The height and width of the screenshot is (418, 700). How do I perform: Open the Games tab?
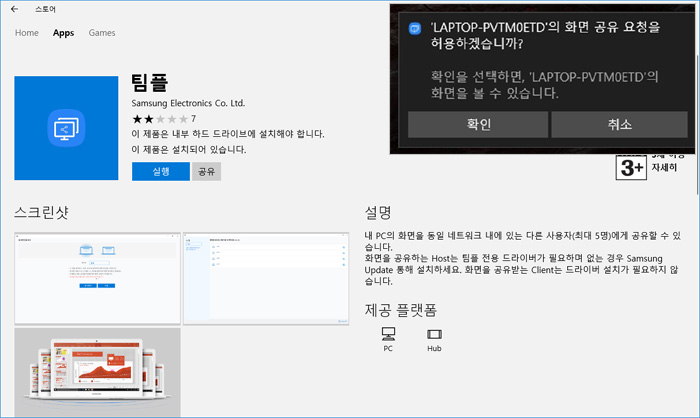tap(102, 33)
